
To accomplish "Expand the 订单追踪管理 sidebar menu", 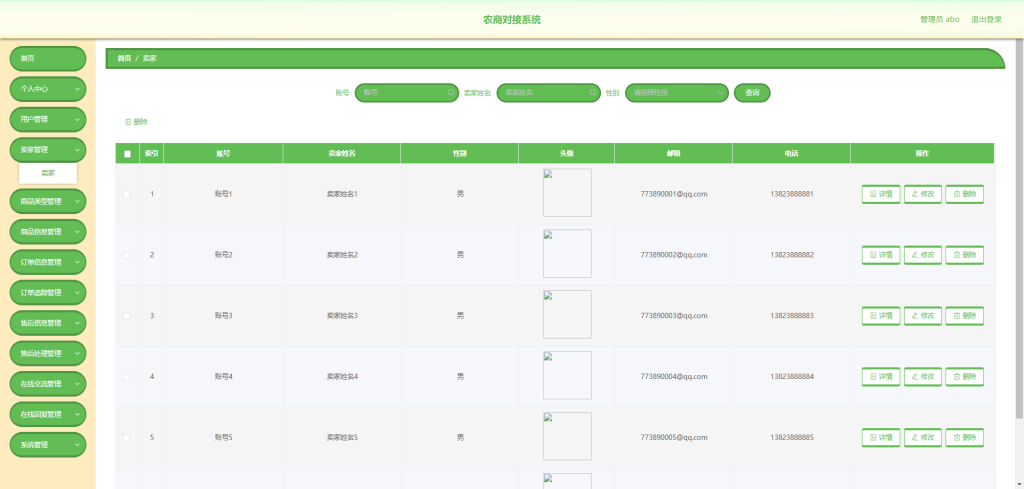I will coord(48,292).
